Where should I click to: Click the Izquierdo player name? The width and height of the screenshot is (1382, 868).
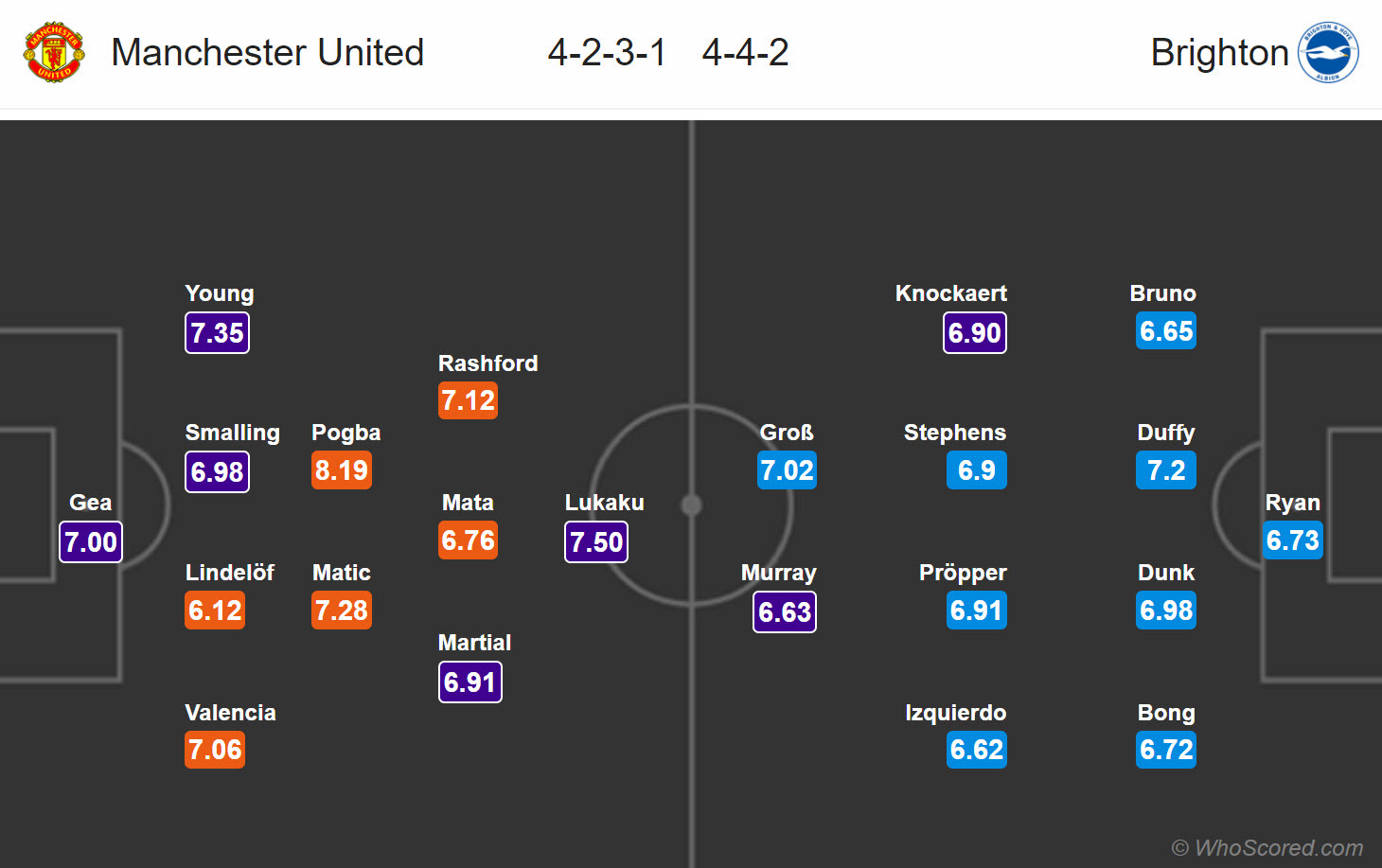click(955, 713)
